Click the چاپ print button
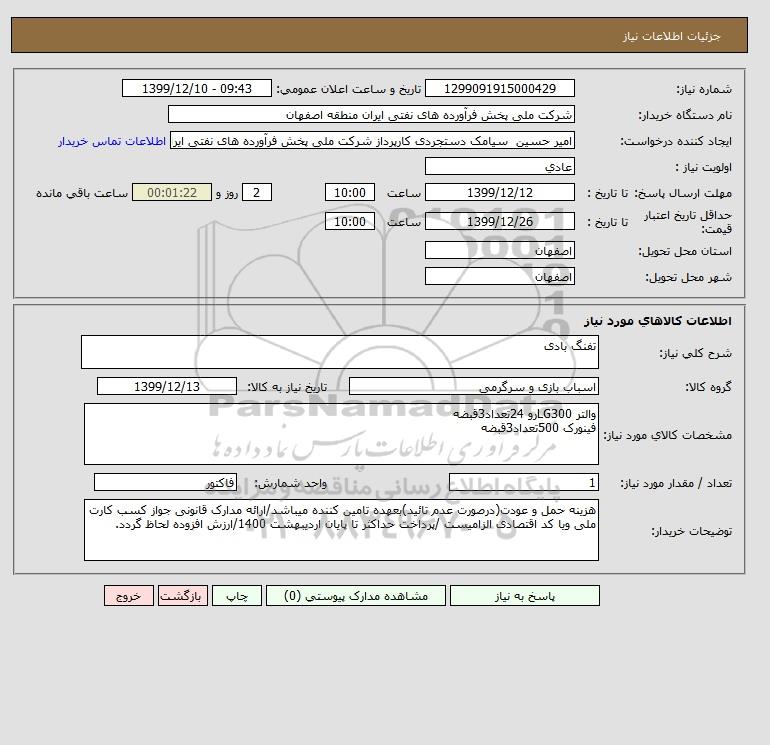 (237, 596)
